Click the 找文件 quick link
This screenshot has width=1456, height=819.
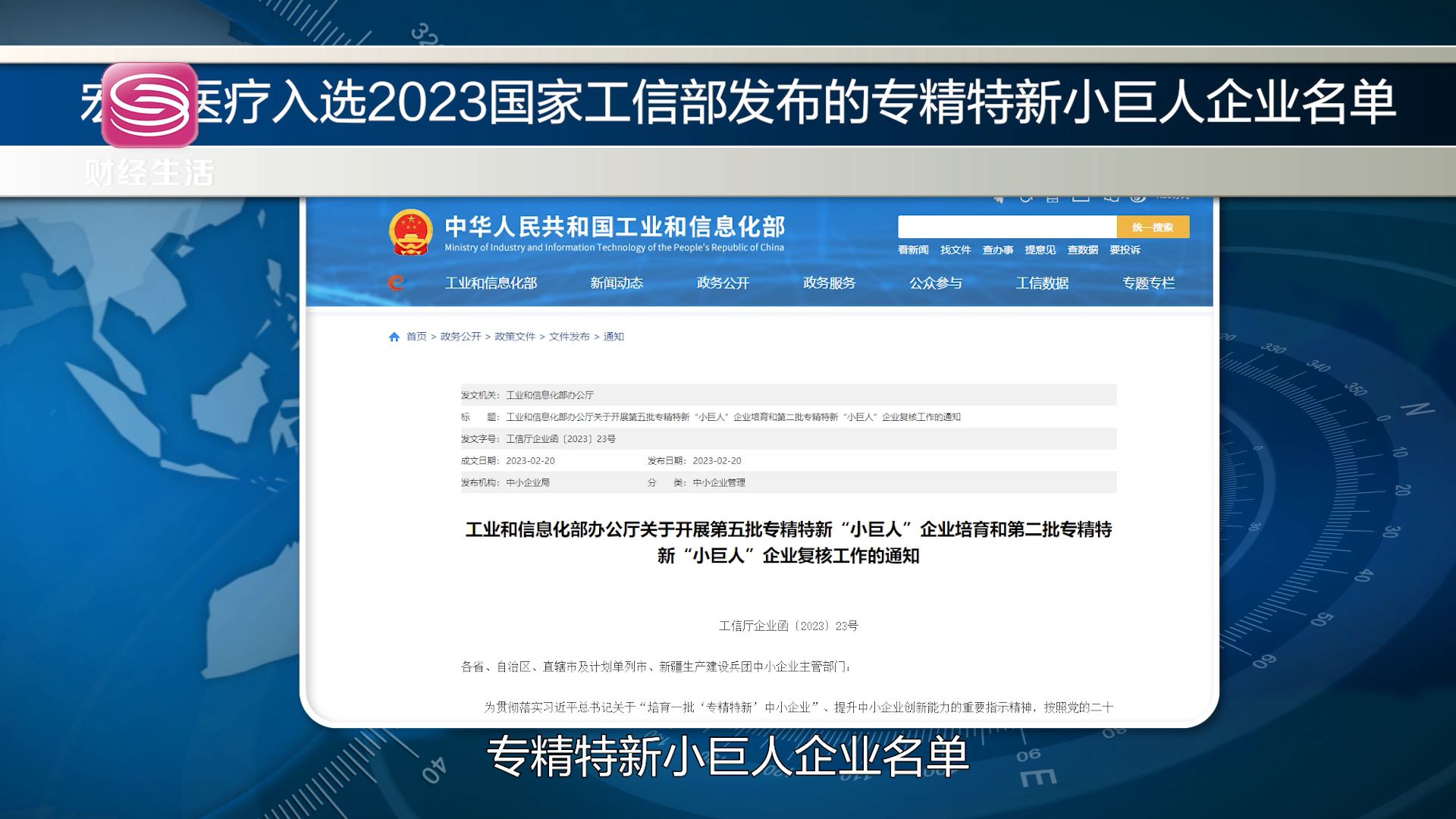[x=955, y=249]
